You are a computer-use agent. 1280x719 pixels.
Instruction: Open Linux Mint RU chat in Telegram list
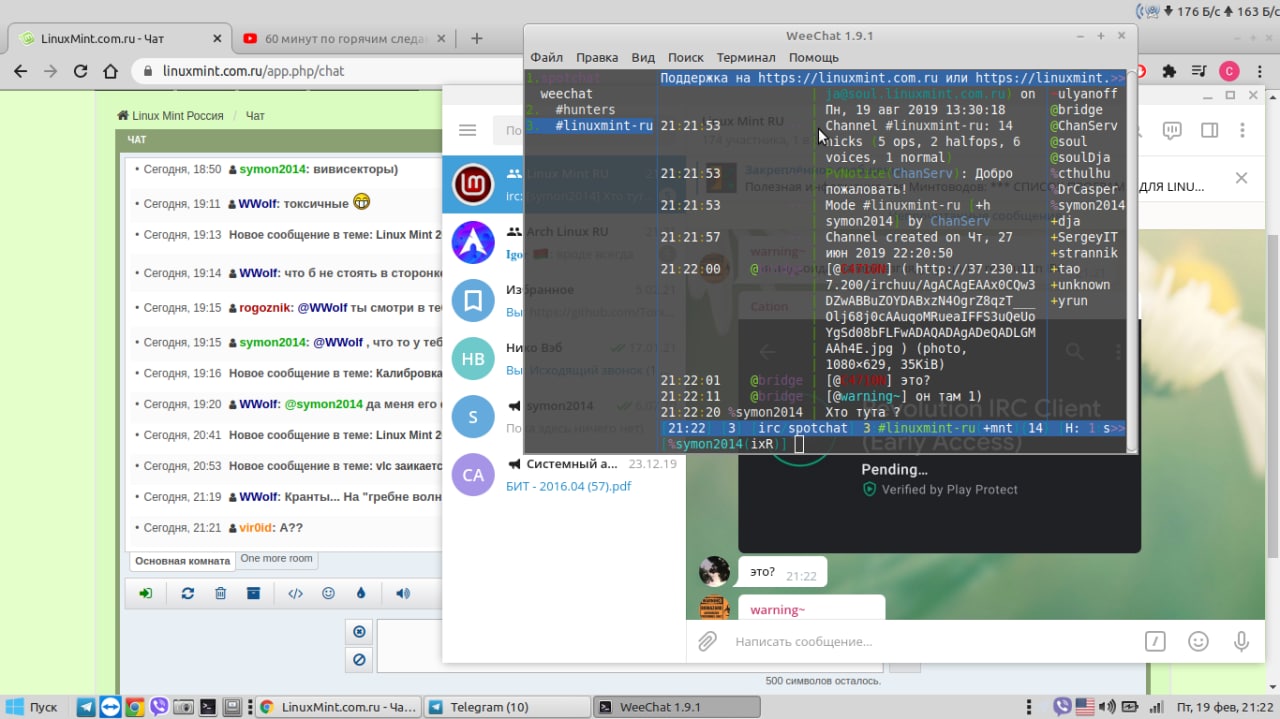point(564,184)
